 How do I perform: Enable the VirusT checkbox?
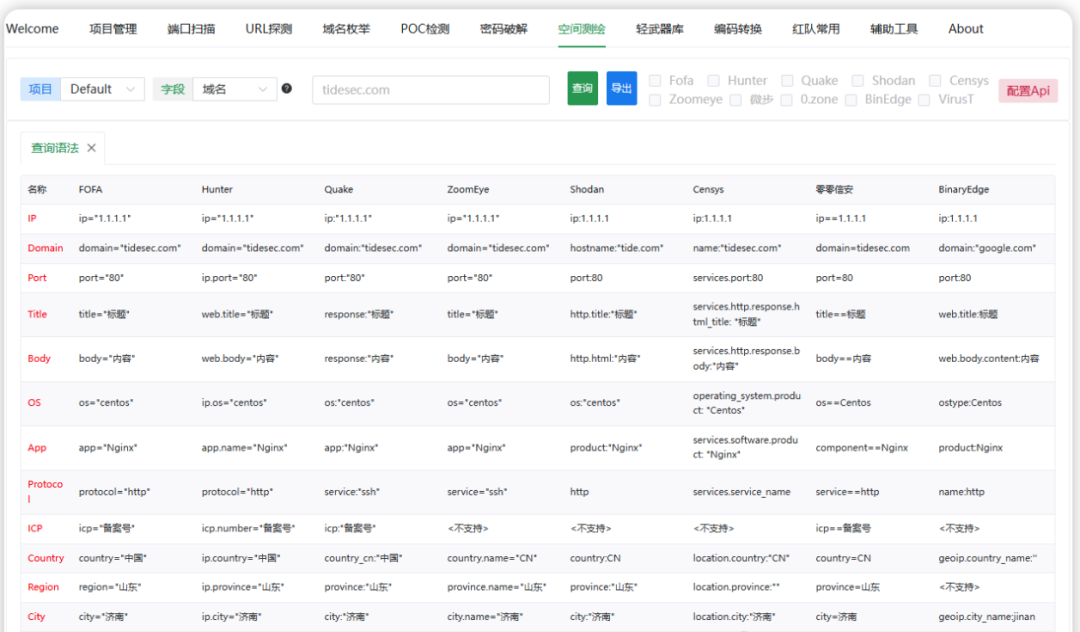(x=924, y=100)
